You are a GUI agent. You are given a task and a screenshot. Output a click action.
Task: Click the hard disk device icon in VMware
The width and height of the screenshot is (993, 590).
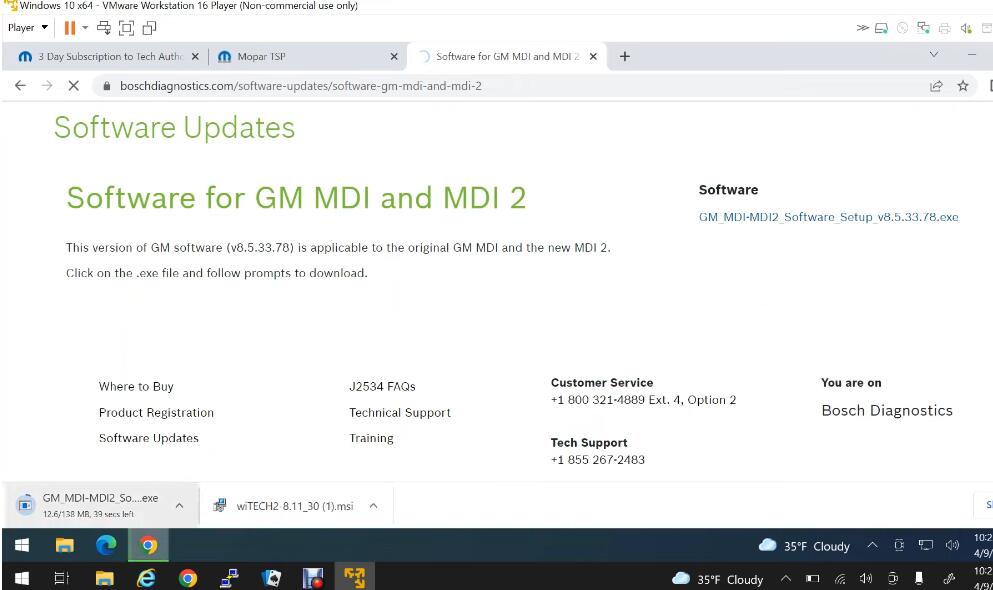[x=881, y=28]
